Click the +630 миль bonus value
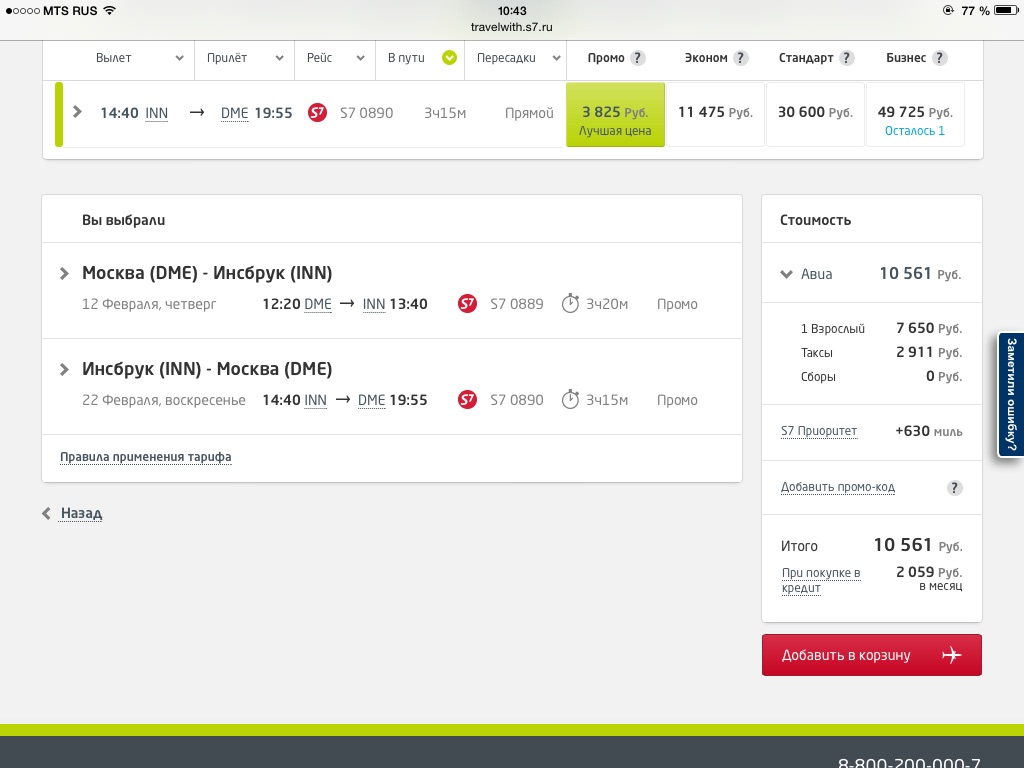Image resolution: width=1024 pixels, height=768 pixels. coord(929,431)
